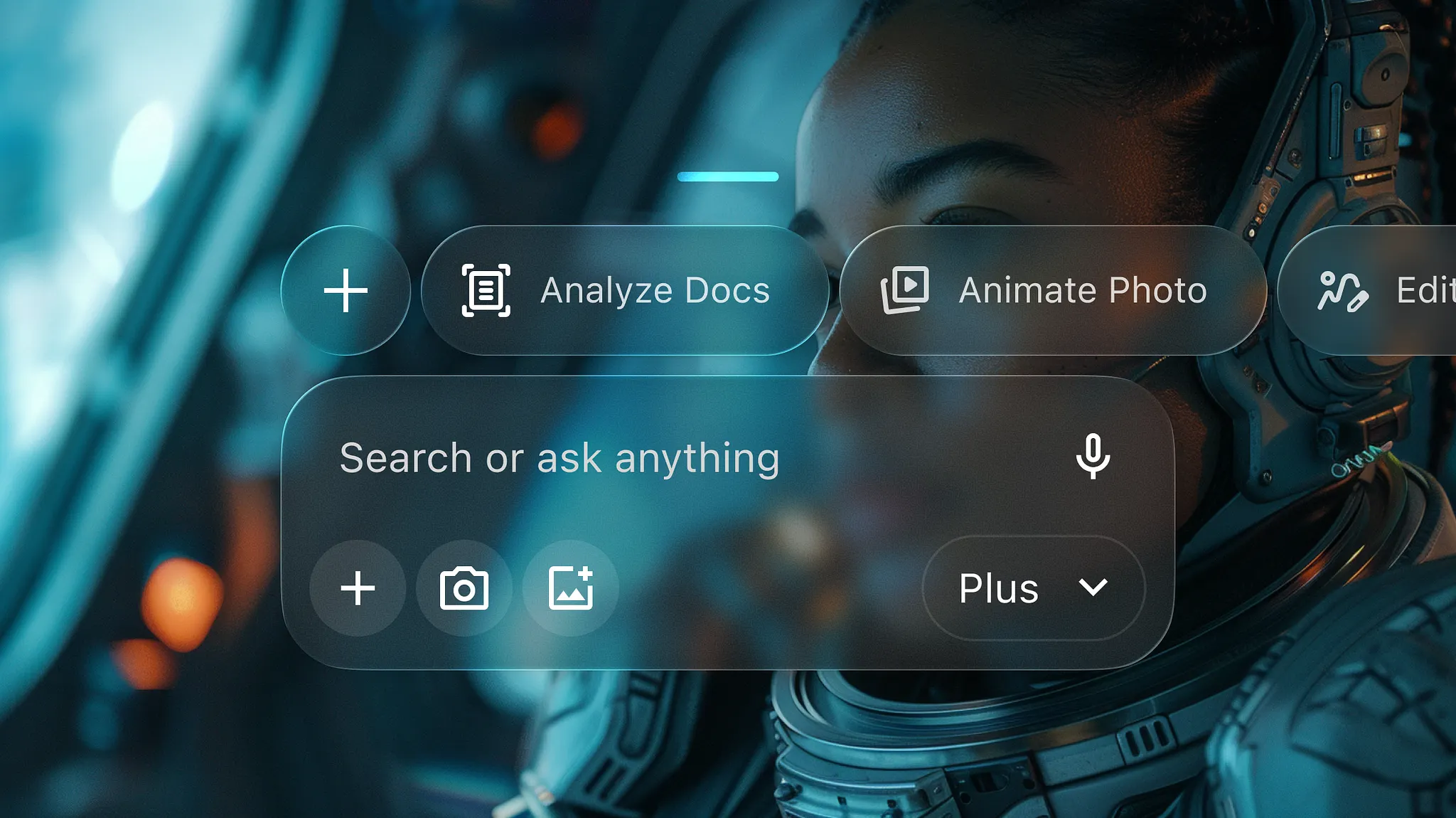Click the large round plus button above search
The height and width of the screenshot is (818, 1456).
(346, 290)
